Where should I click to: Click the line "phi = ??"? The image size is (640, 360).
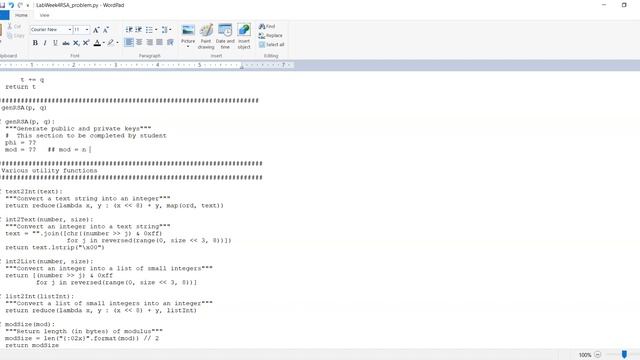(20, 143)
